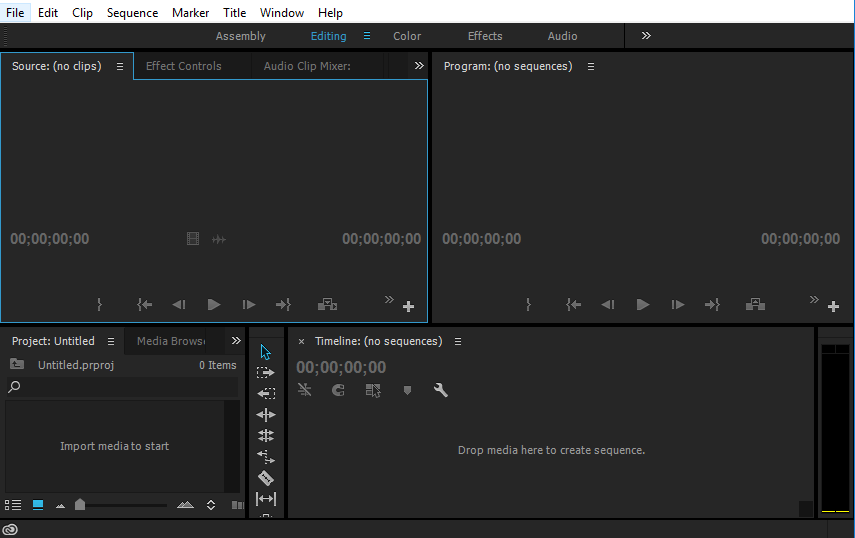Toggle Linked Selection in the Timeline
This screenshot has width=855, height=538.
(x=373, y=390)
